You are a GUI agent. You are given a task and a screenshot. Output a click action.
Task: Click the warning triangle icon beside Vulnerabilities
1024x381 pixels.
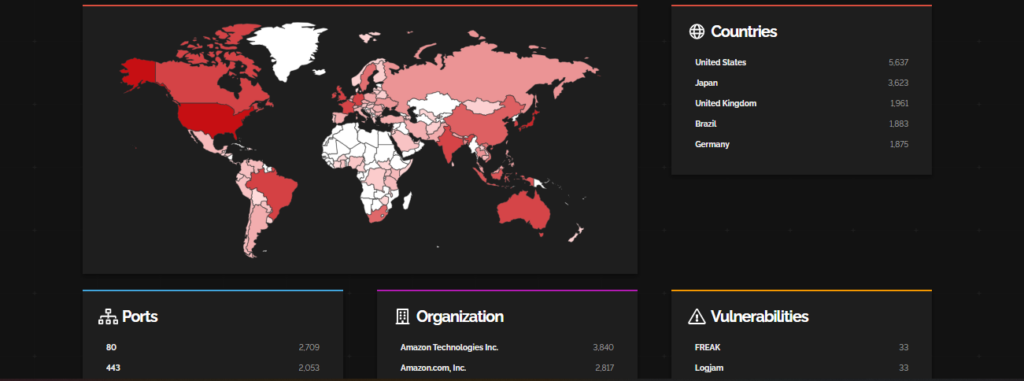[697, 317]
